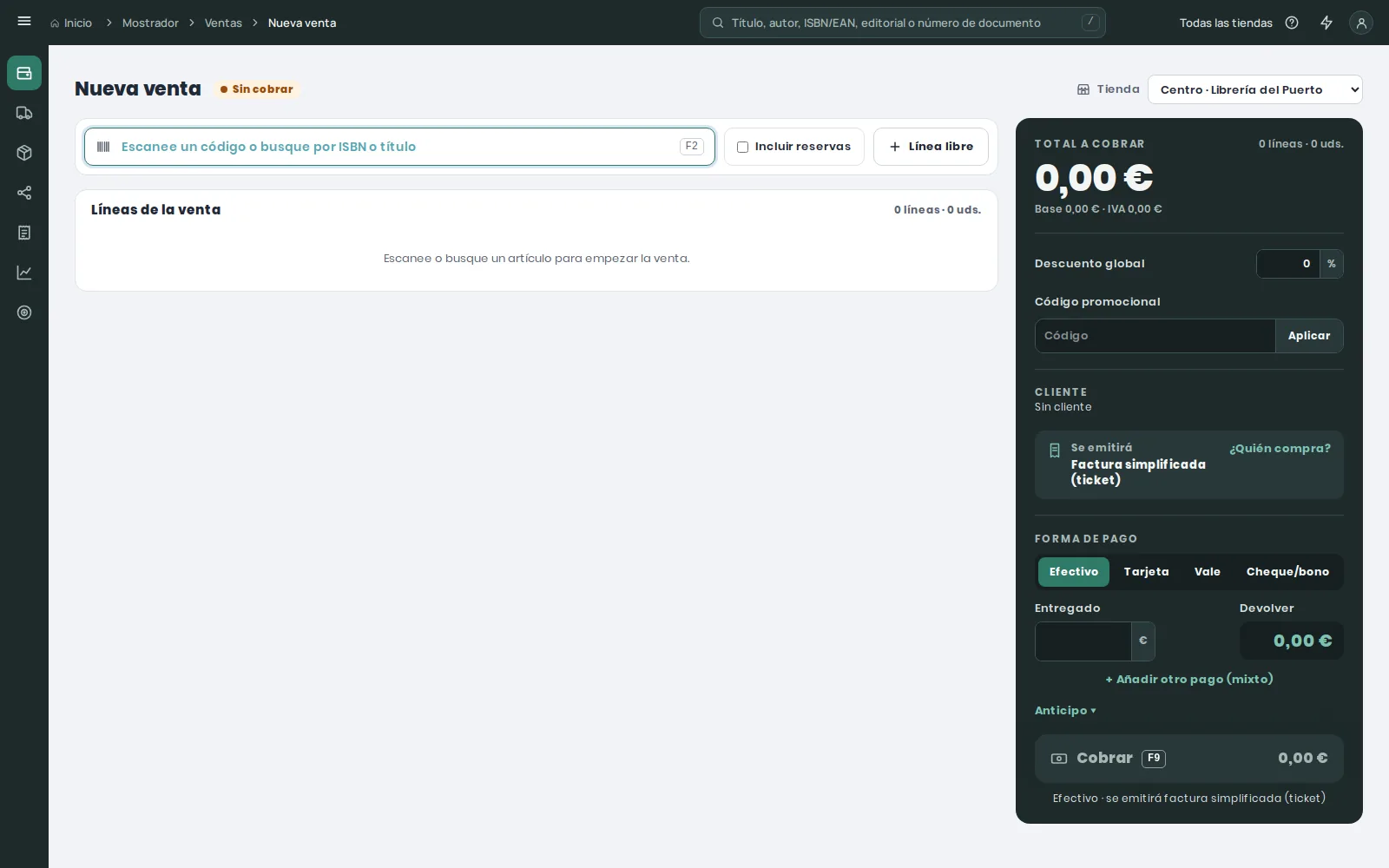This screenshot has width=1389, height=868.
Task: Click the ticket receipt icon in invoice box
Action: [1055, 450]
